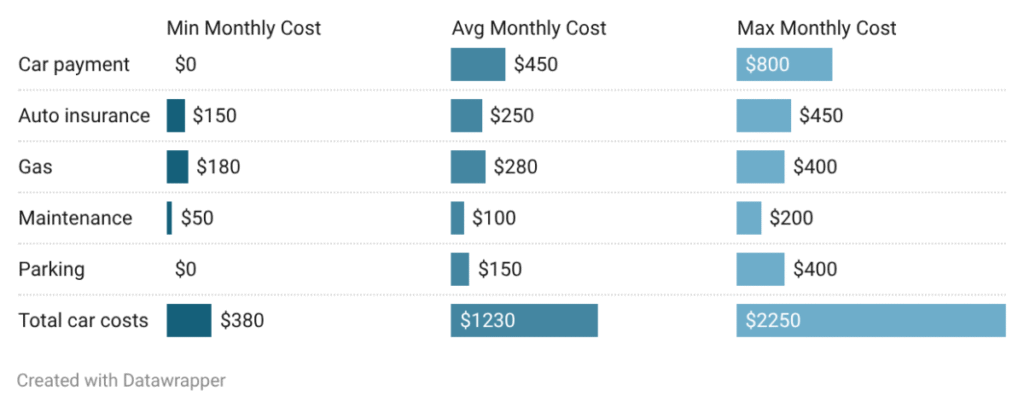Viewport: 1024px width, 408px height.
Task: Click the $400 max parking bar
Action: (760, 269)
